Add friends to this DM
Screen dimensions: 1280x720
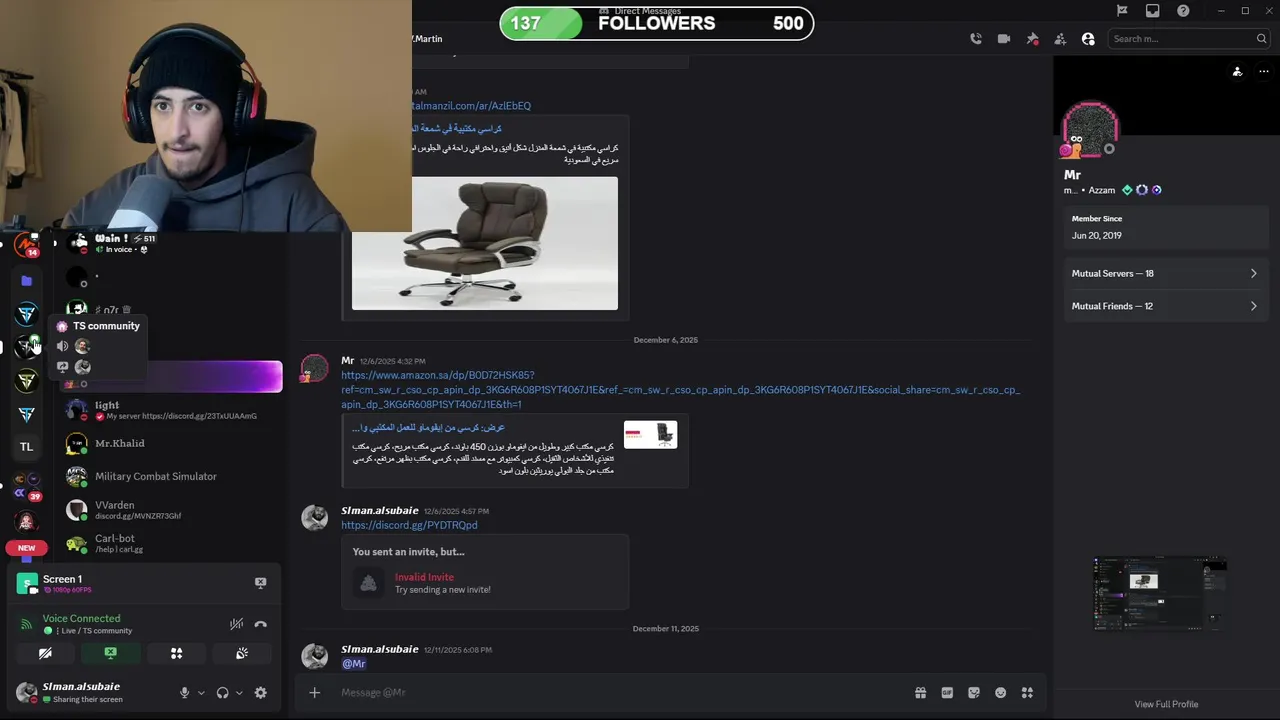point(1060,39)
